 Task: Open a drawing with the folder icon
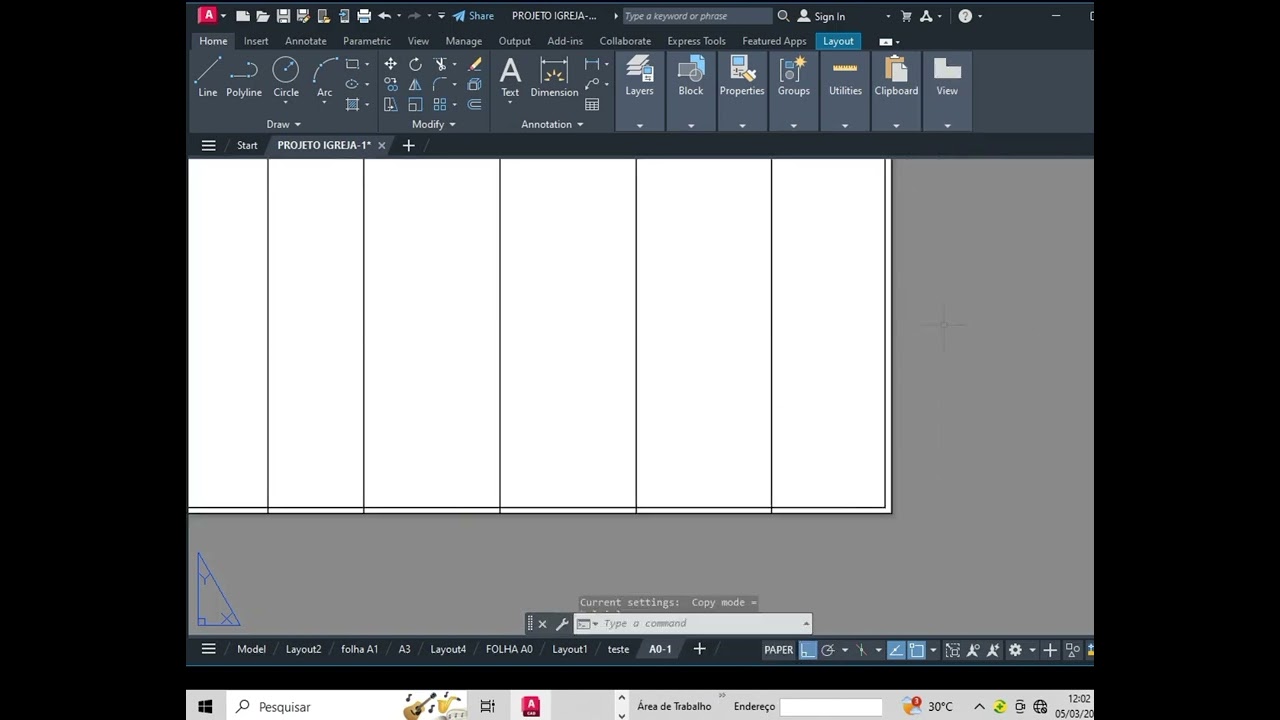coord(263,16)
